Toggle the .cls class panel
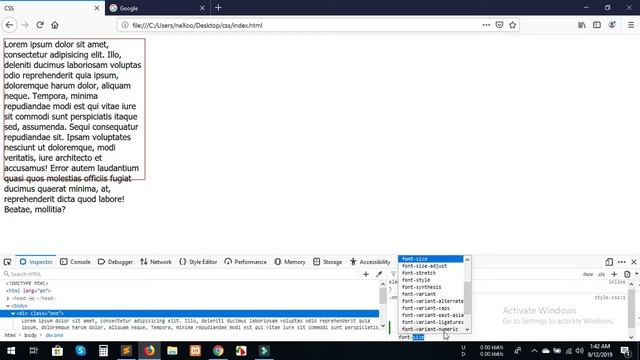 tap(601, 274)
